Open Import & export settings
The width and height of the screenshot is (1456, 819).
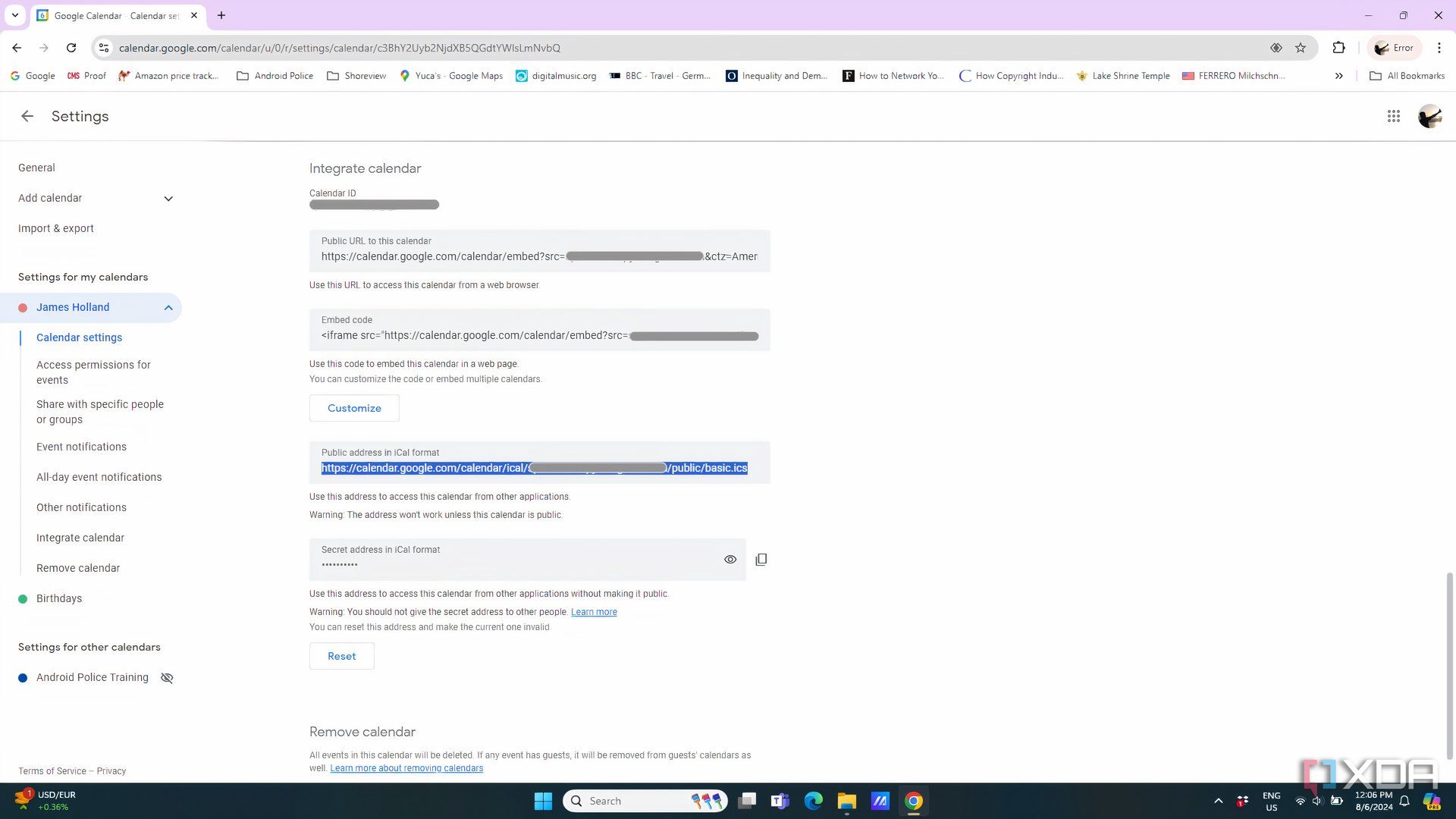point(56,228)
